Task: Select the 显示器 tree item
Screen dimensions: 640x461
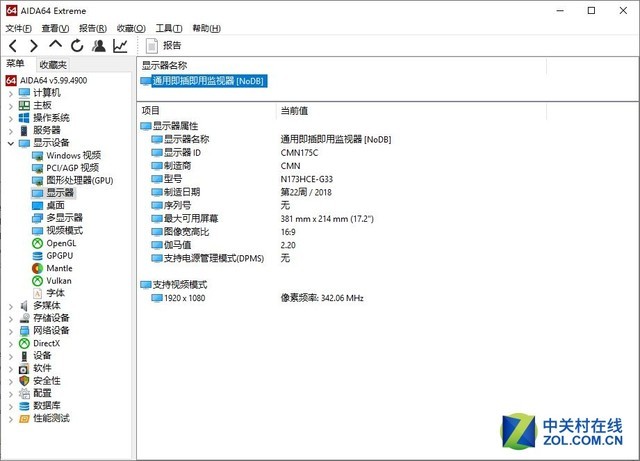Action: point(53,193)
